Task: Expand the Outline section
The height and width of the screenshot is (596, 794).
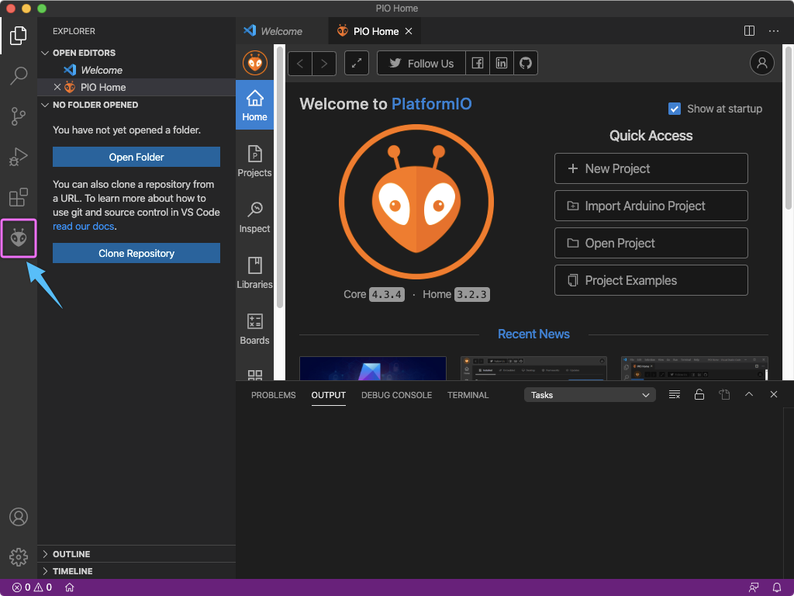Action: [71, 554]
